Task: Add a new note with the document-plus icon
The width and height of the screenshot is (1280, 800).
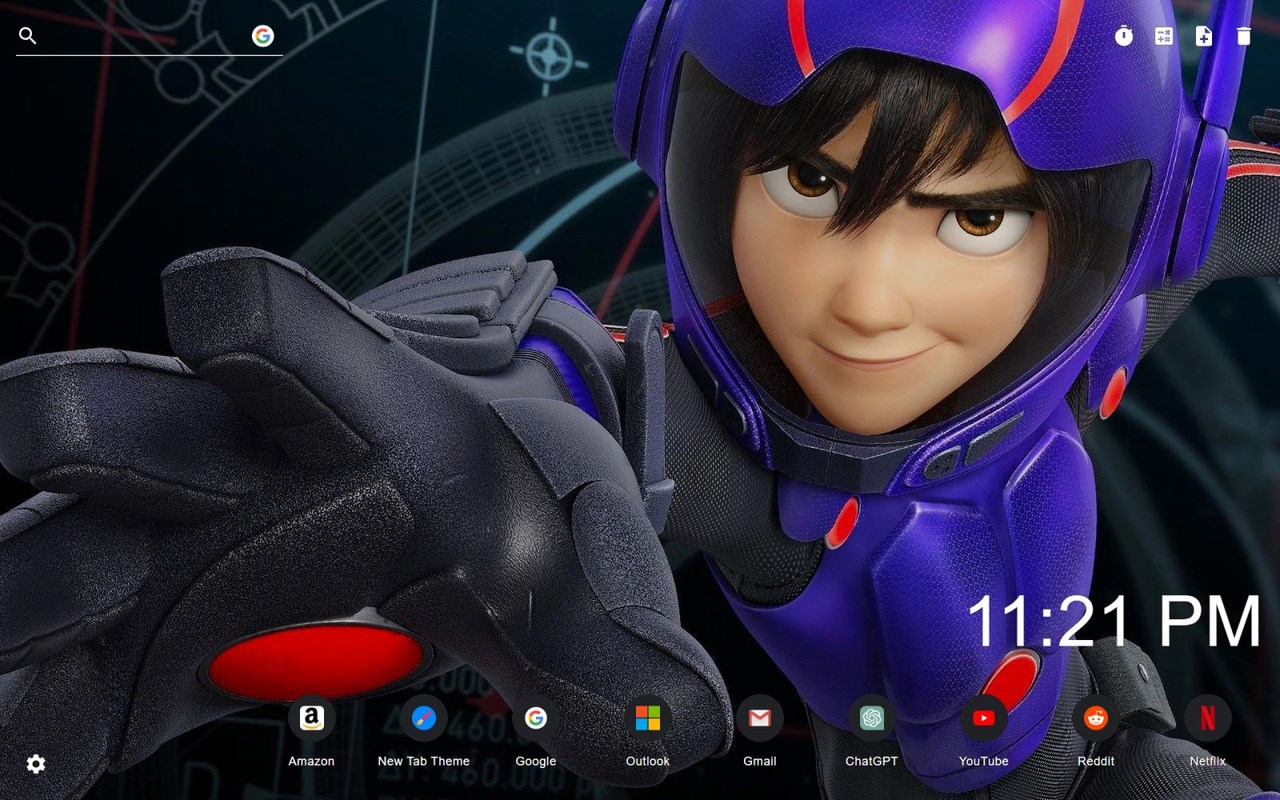Action: 1204,36
